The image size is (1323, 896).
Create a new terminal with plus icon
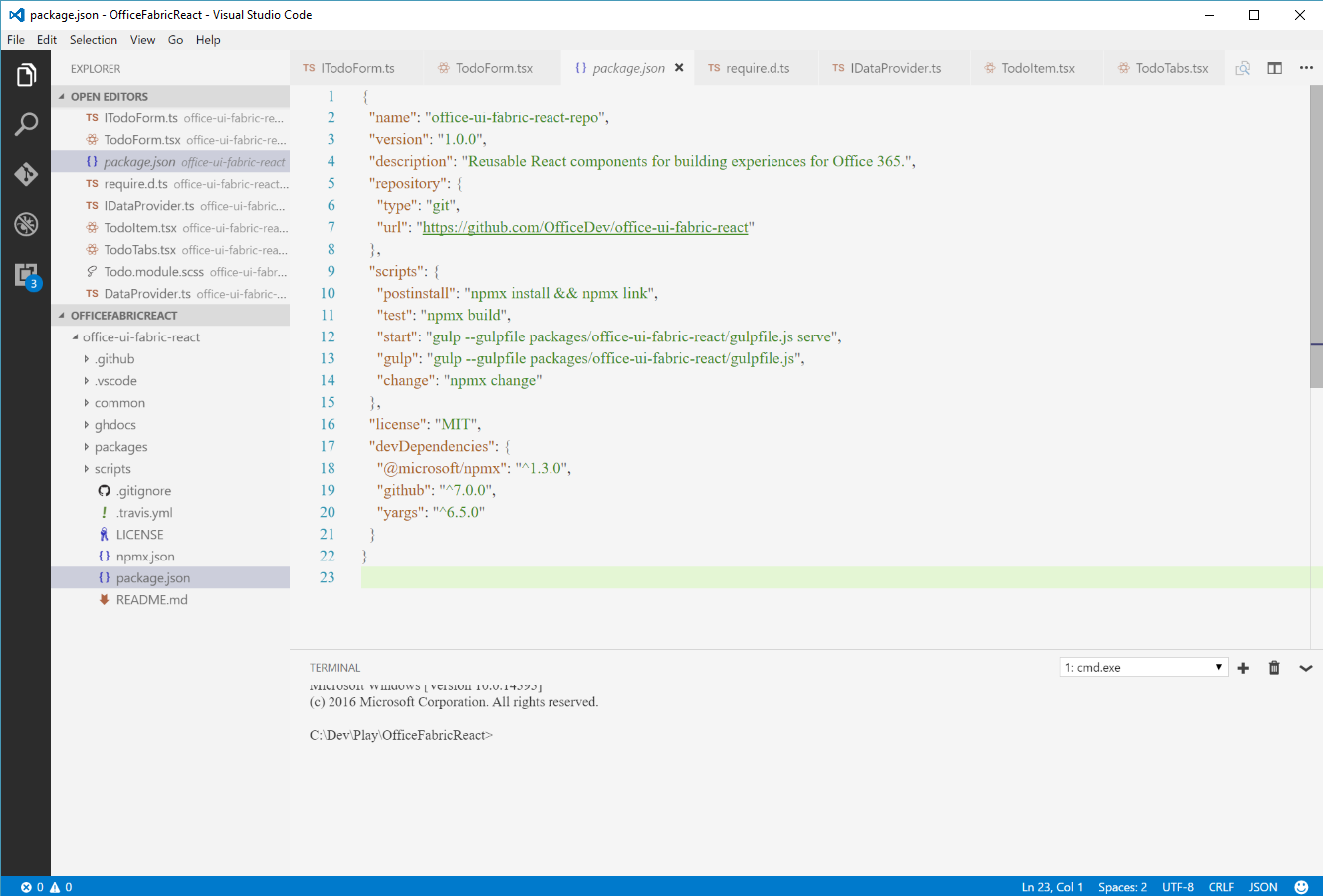click(1243, 668)
